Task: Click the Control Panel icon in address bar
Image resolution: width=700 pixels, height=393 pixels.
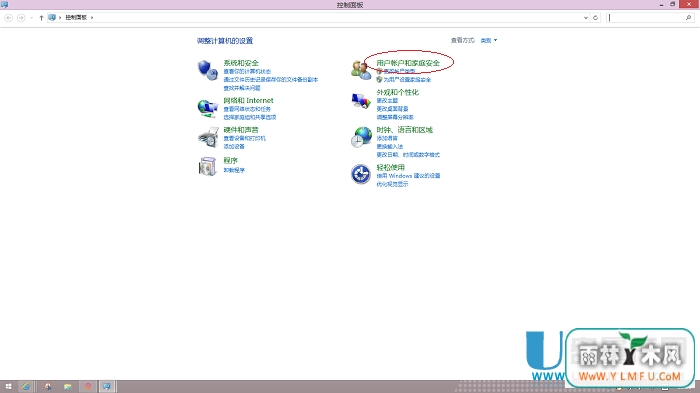Action: tap(52, 17)
